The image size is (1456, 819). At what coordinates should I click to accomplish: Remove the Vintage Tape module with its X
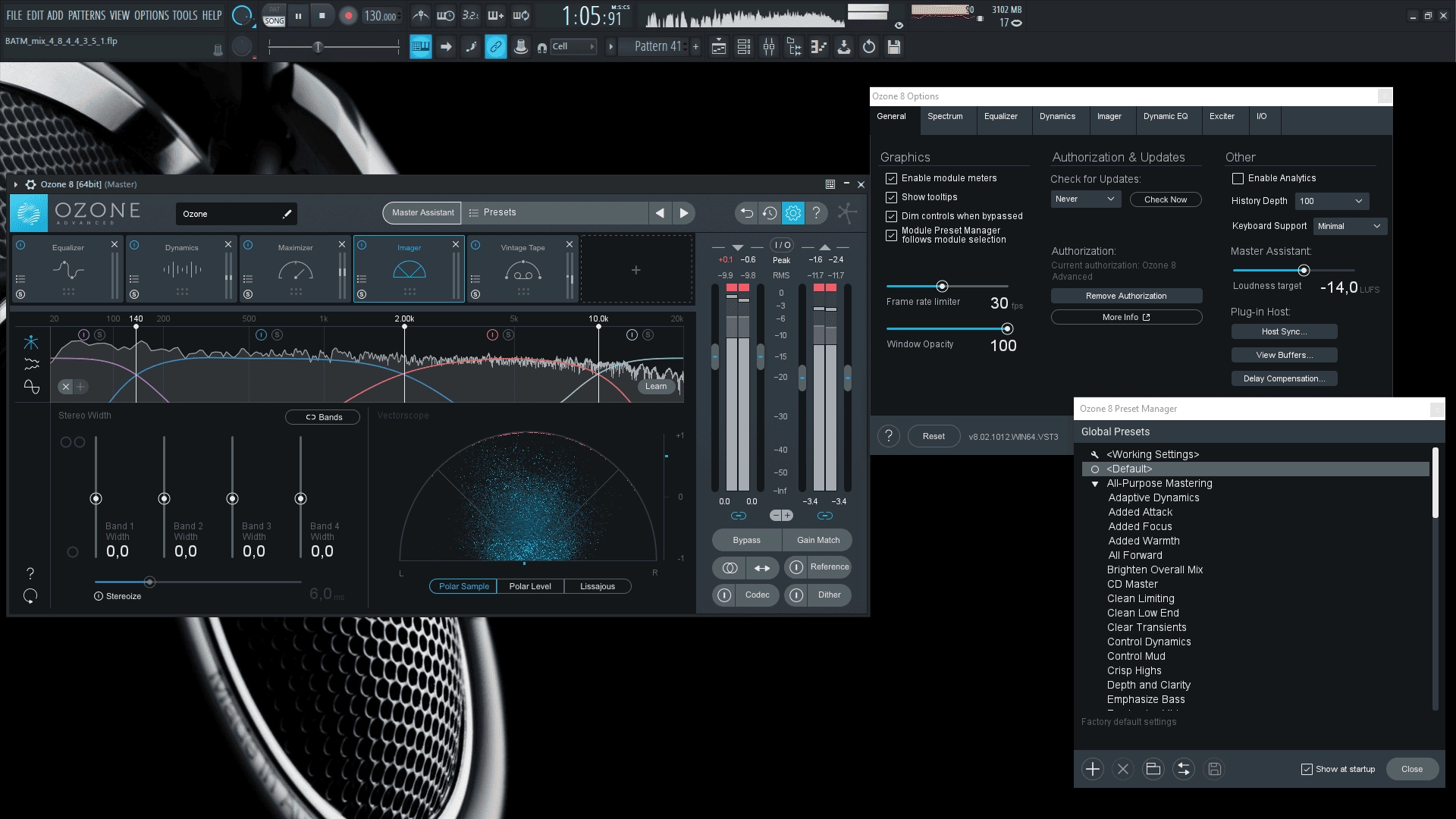[570, 244]
